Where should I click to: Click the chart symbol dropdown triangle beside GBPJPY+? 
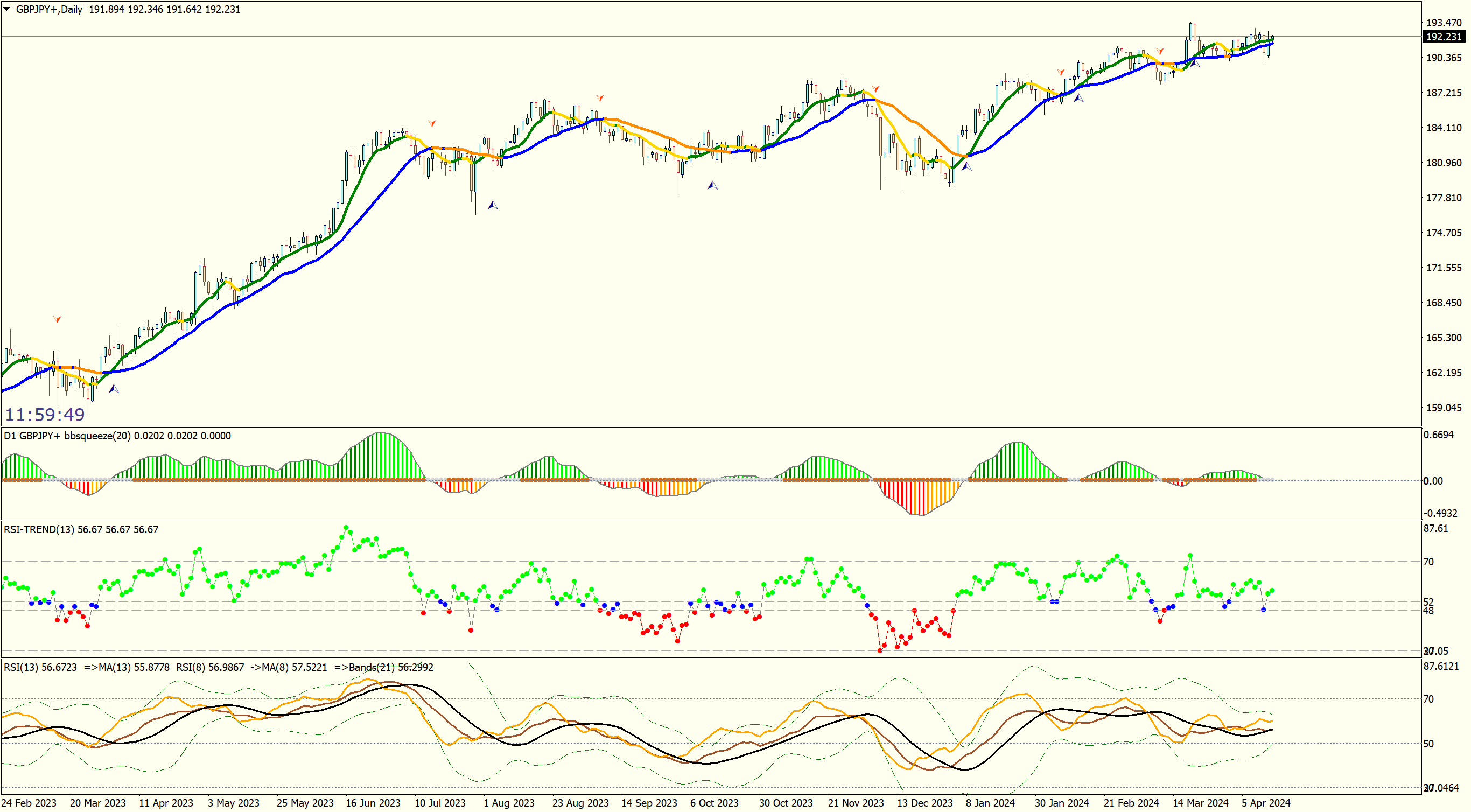(7, 9)
